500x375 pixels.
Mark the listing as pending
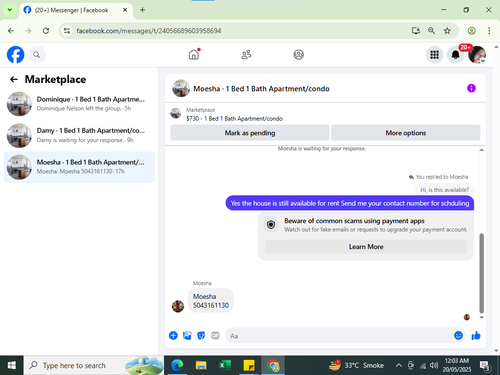[x=250, y=133]
